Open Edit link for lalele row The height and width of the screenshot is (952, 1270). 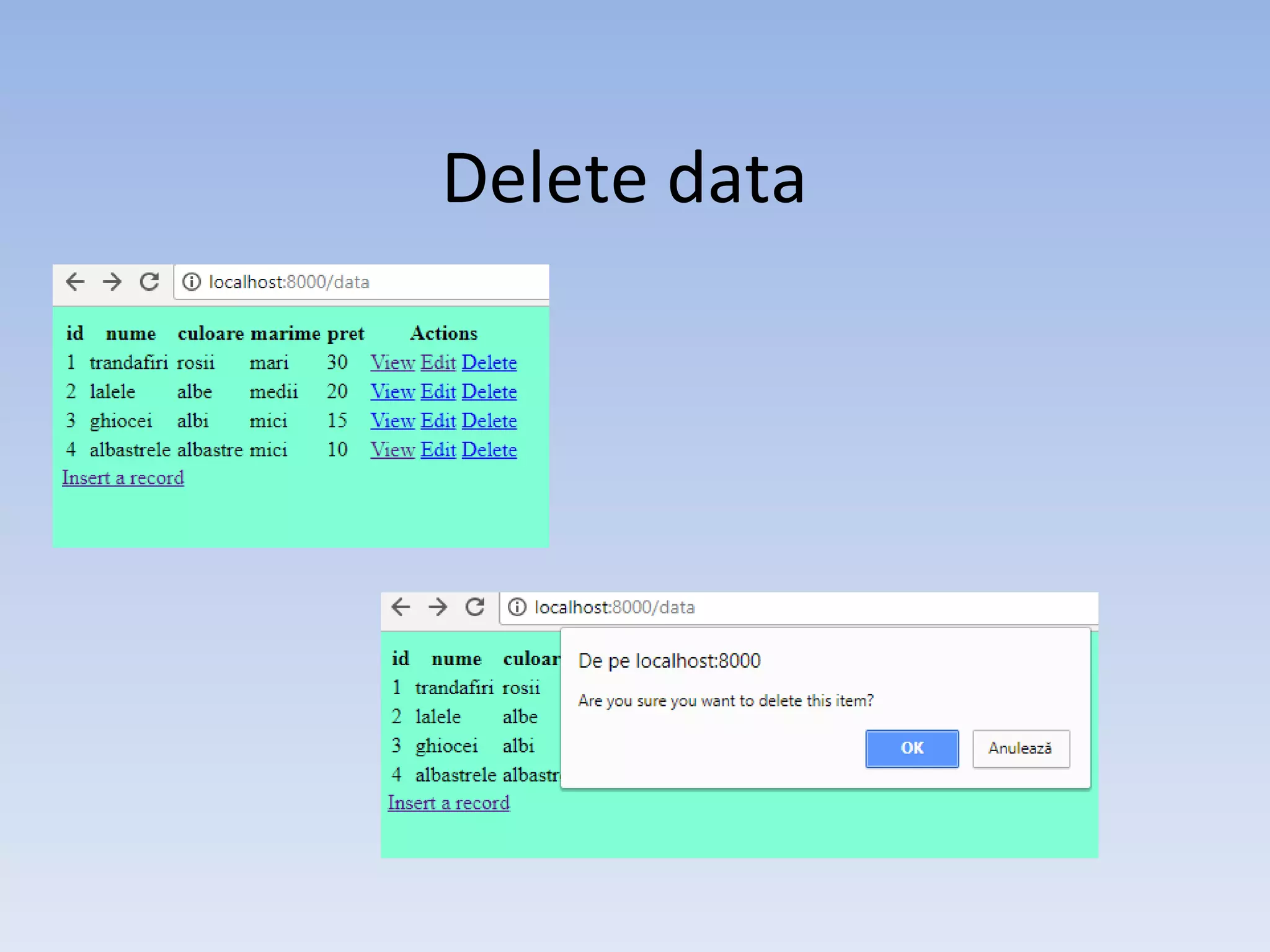pos(438,392)
